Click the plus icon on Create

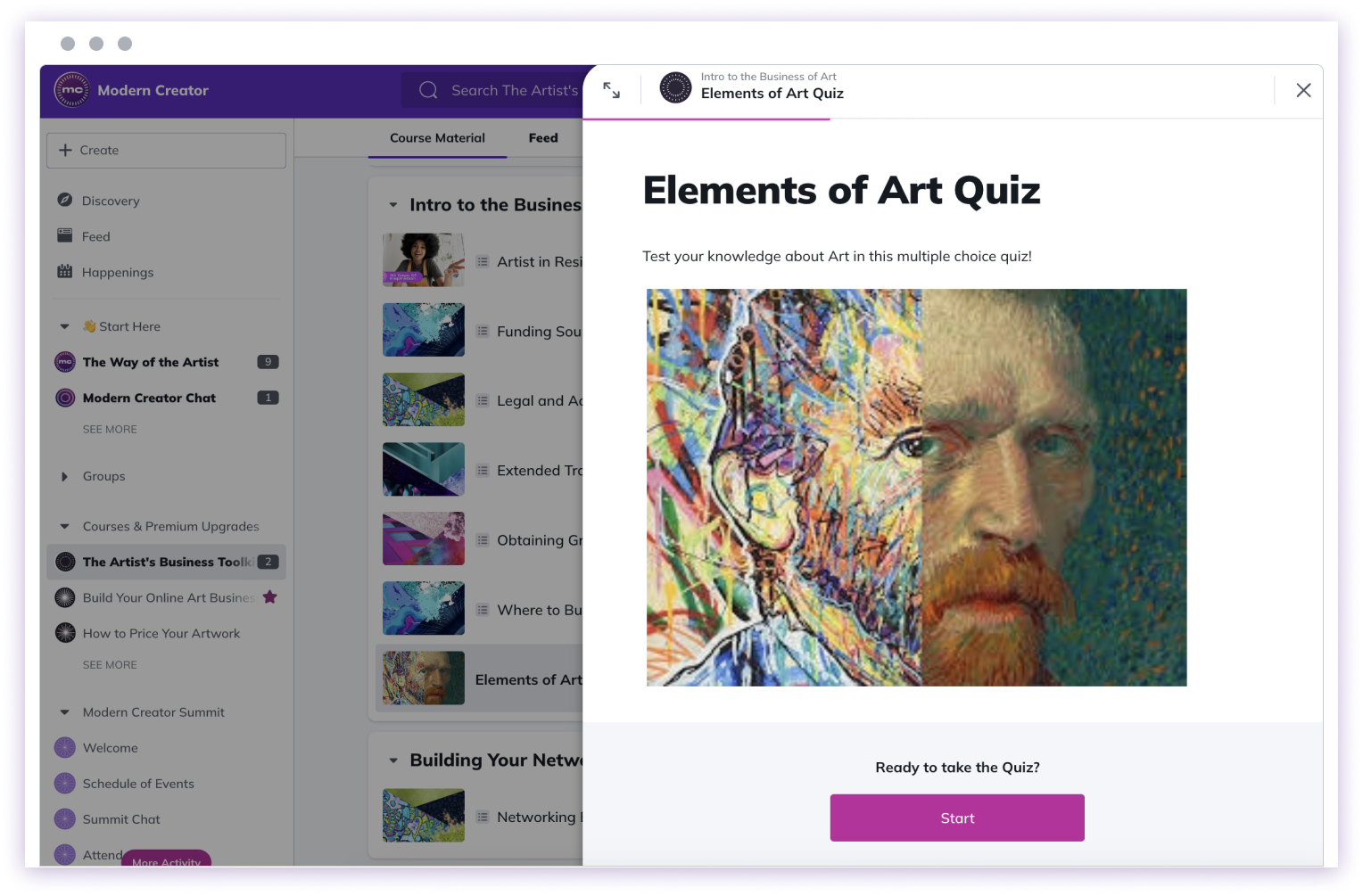click(x=65, y=150)
